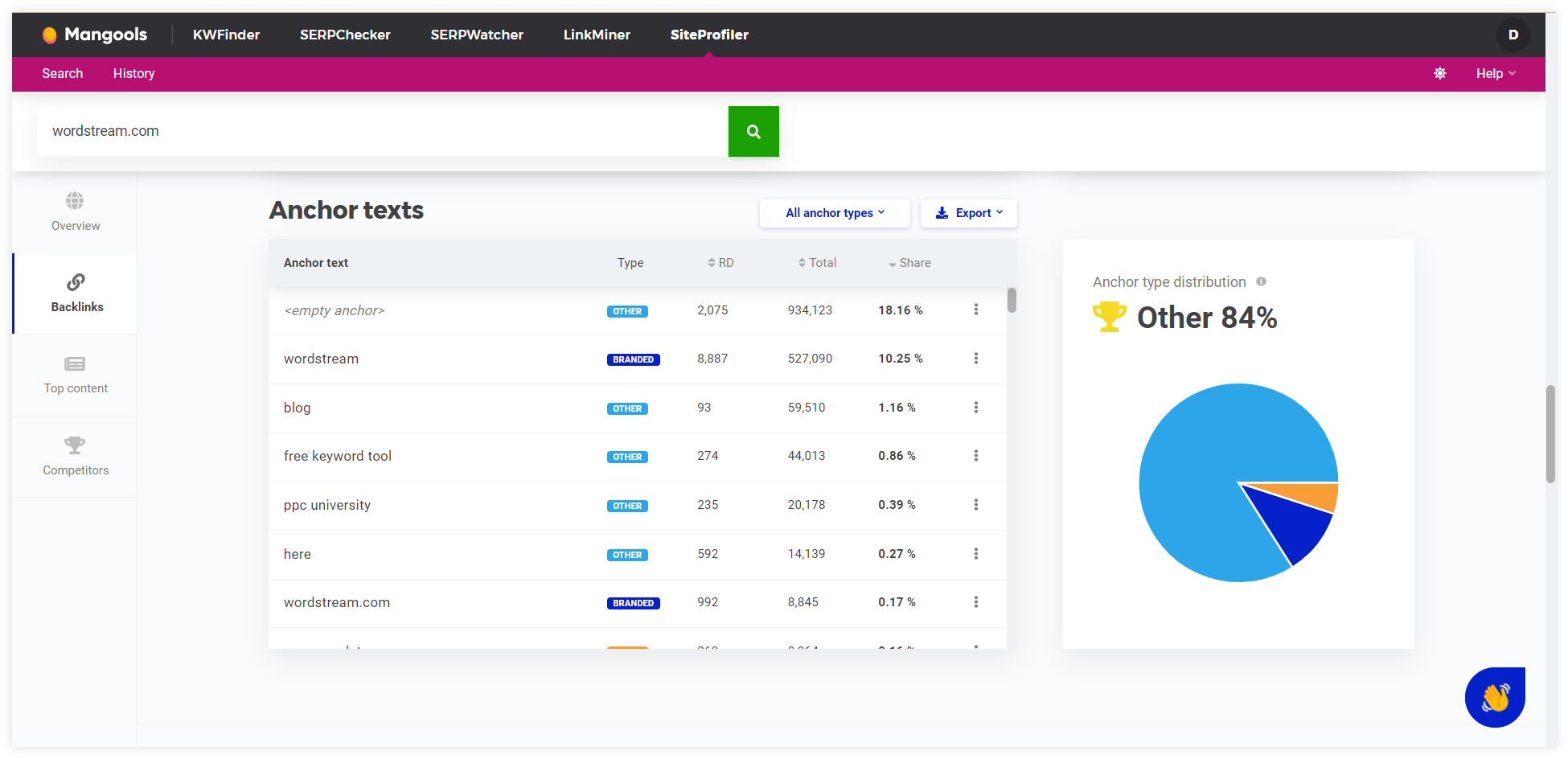
Task: Click the '<empty anchor>' entry
Action: pos(335,310)
